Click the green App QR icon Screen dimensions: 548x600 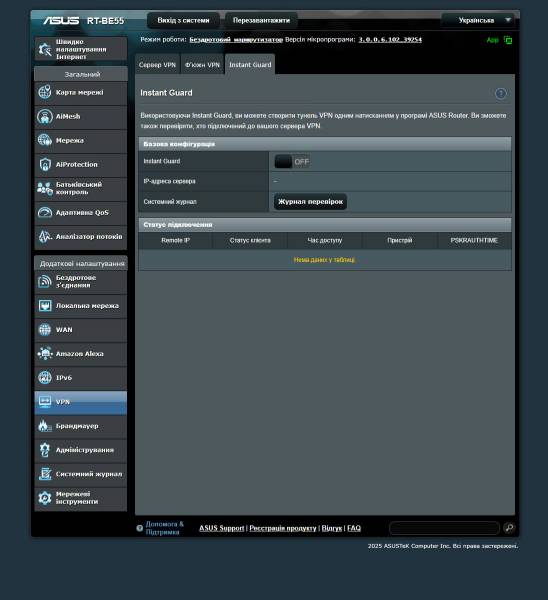click(508, 40)
